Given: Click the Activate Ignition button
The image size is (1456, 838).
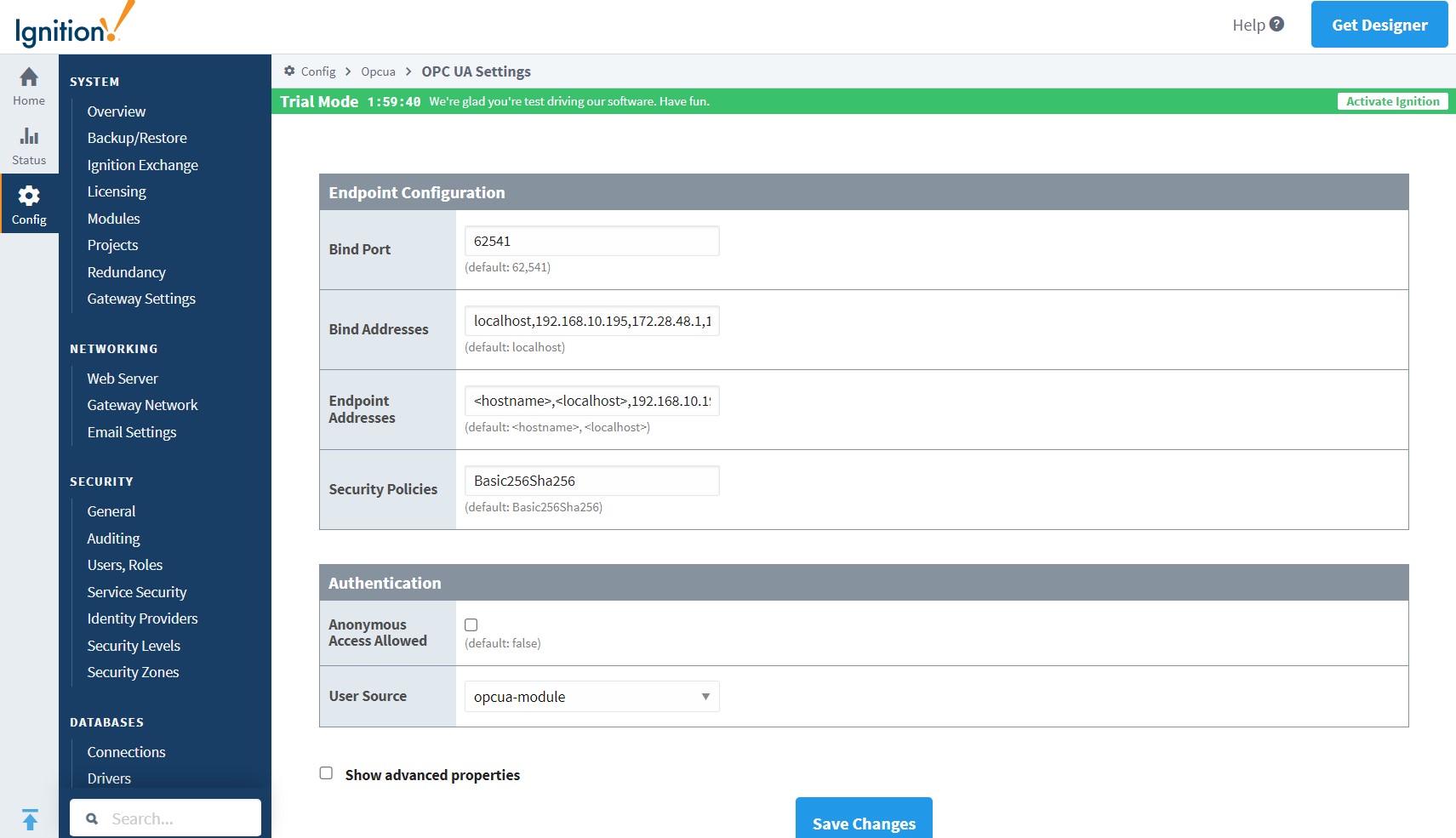Looking at the screenshot, I should [x=1392, y=101].
